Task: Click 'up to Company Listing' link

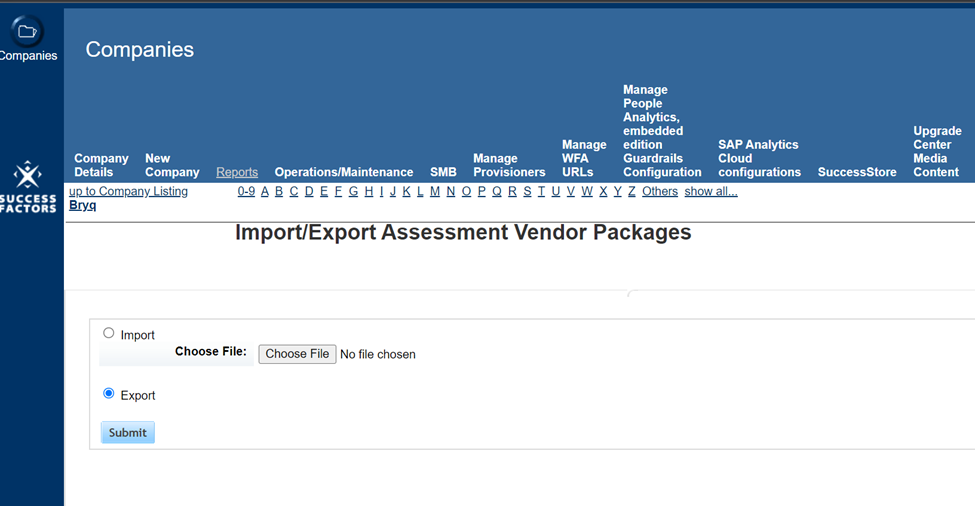Action: coord(128,191)
